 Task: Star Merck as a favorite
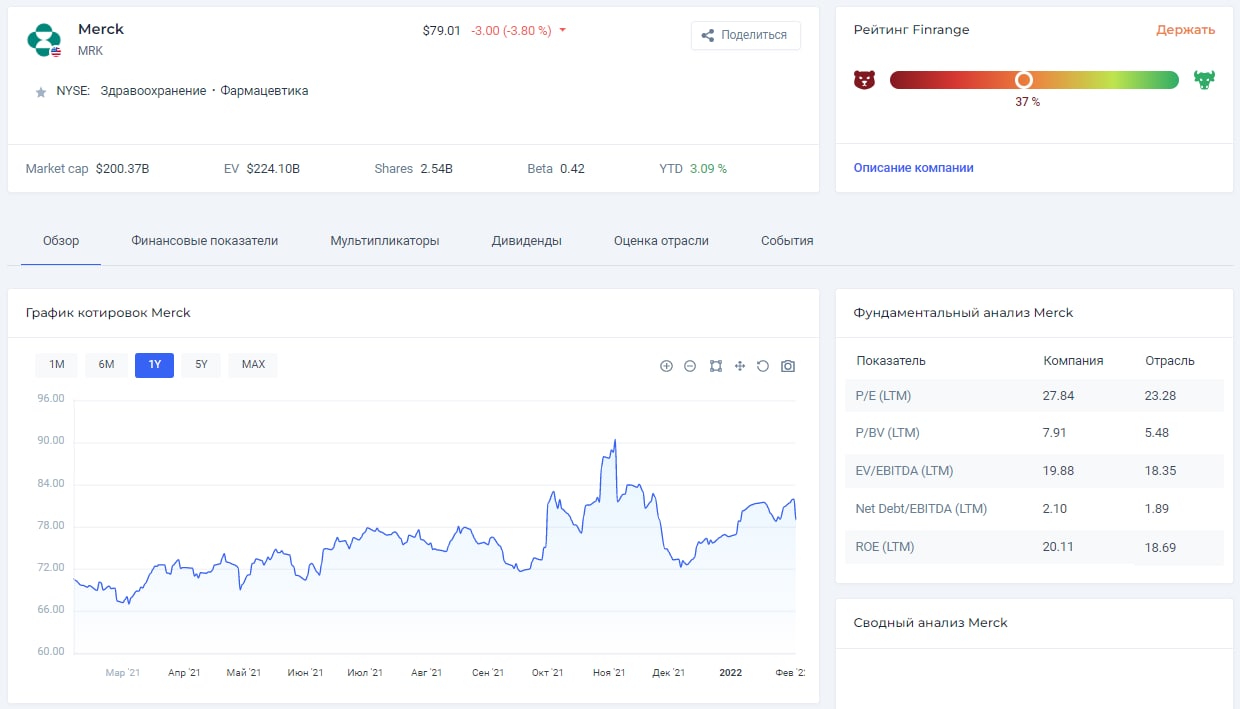(41, 92)
